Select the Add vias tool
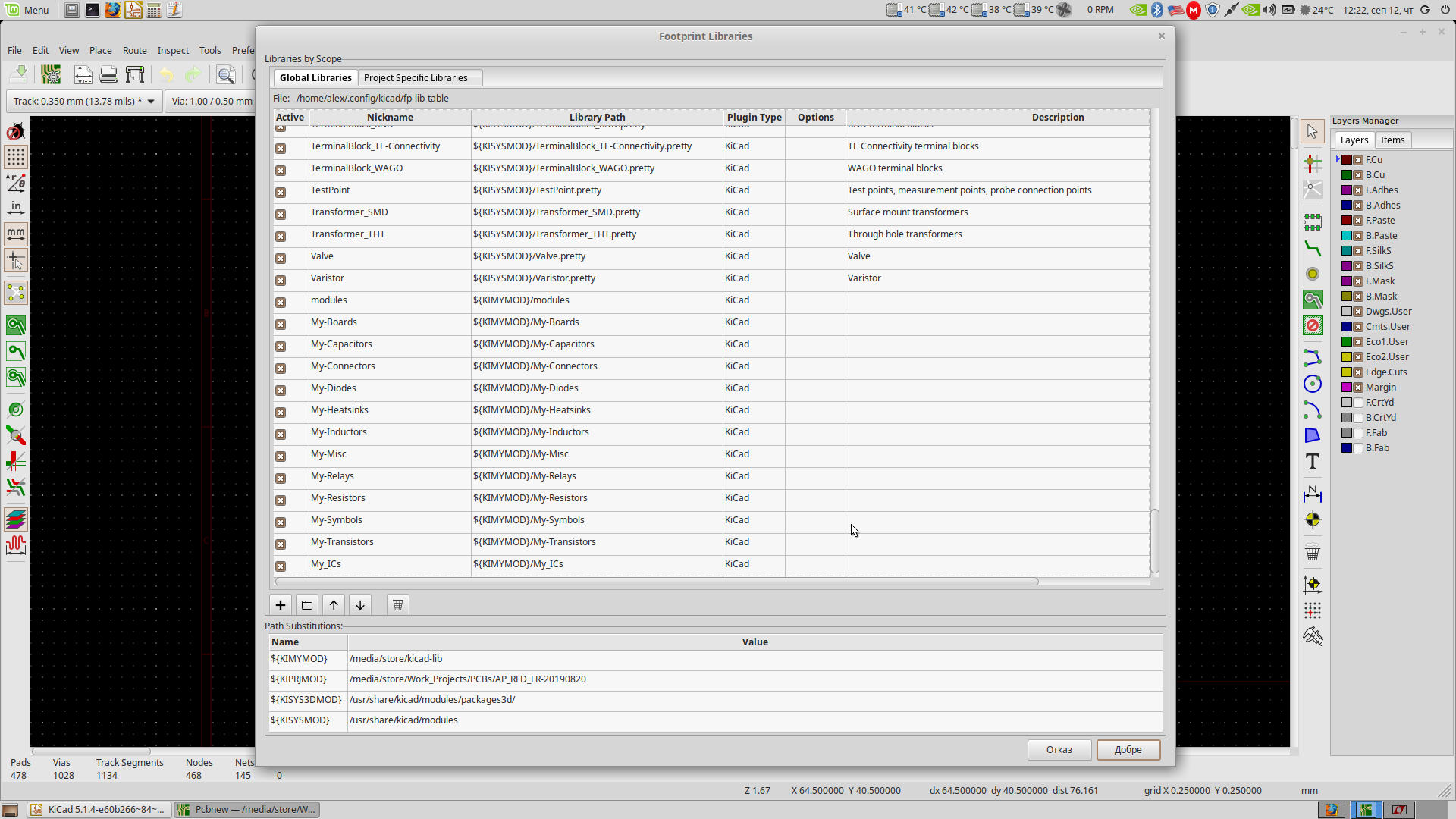This screenshot has height=819, width=1456. tap(1313, 274)
